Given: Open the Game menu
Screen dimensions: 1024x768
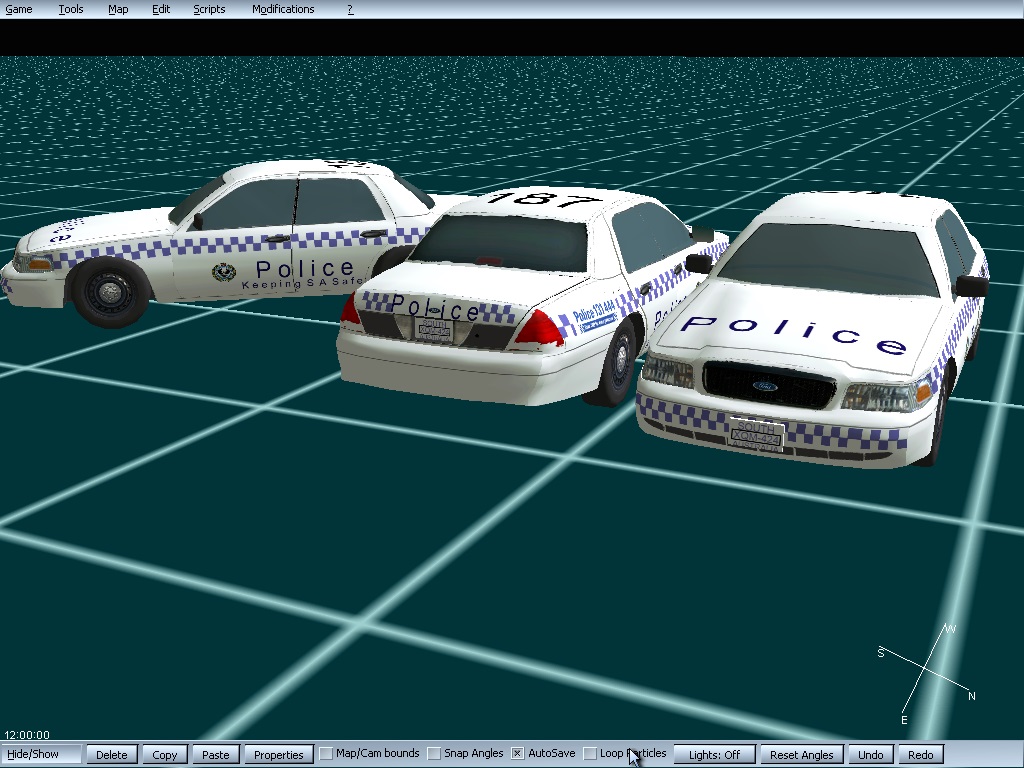Looking at the screenshot, I should (x=18, y=9).
